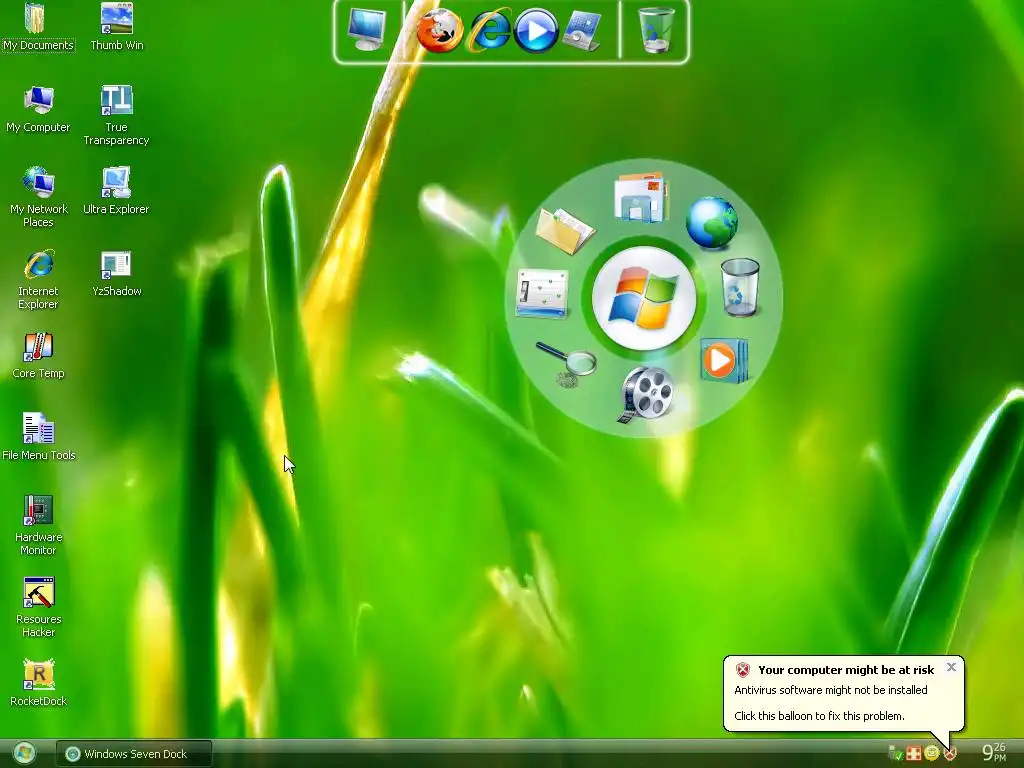This screenshot has height=768, width=1024.
Task: Click the red cross tray icon
Action: (x=914, y=754)
